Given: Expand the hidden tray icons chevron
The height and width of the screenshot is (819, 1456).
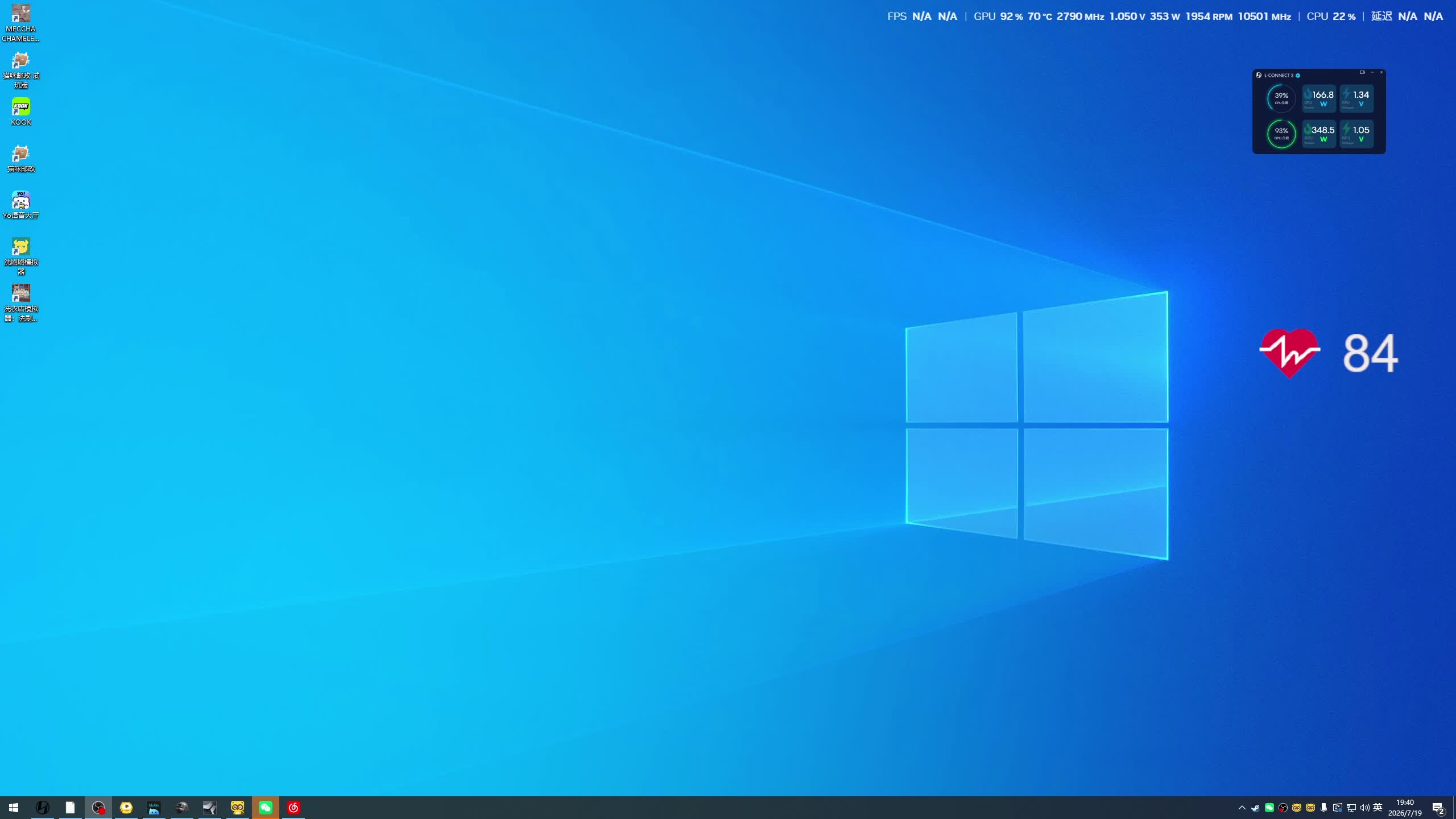Looking at the screenshot, I should [x=1242, y=808].
